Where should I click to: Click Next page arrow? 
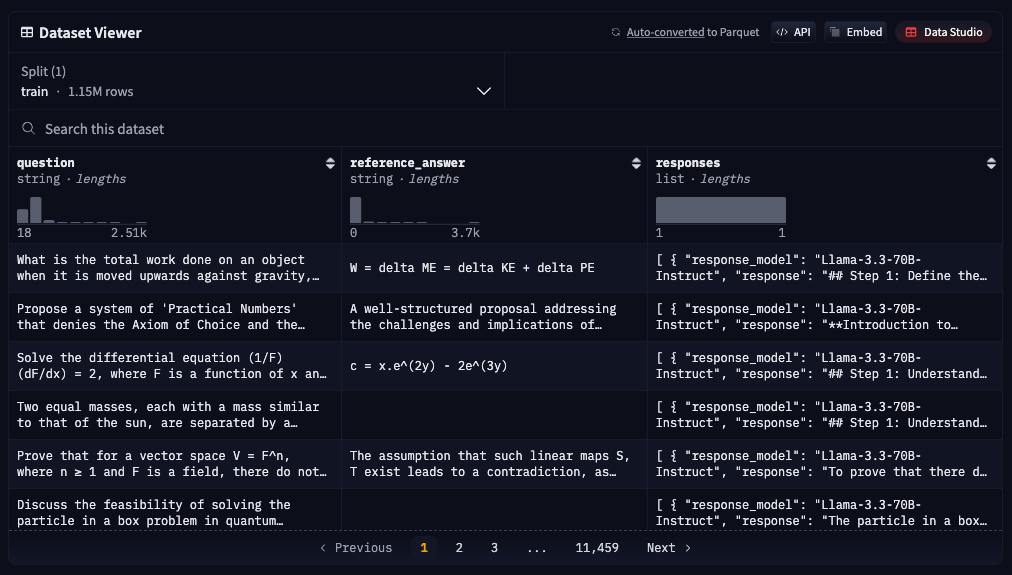pyautogui.click(x=669, y=548)
